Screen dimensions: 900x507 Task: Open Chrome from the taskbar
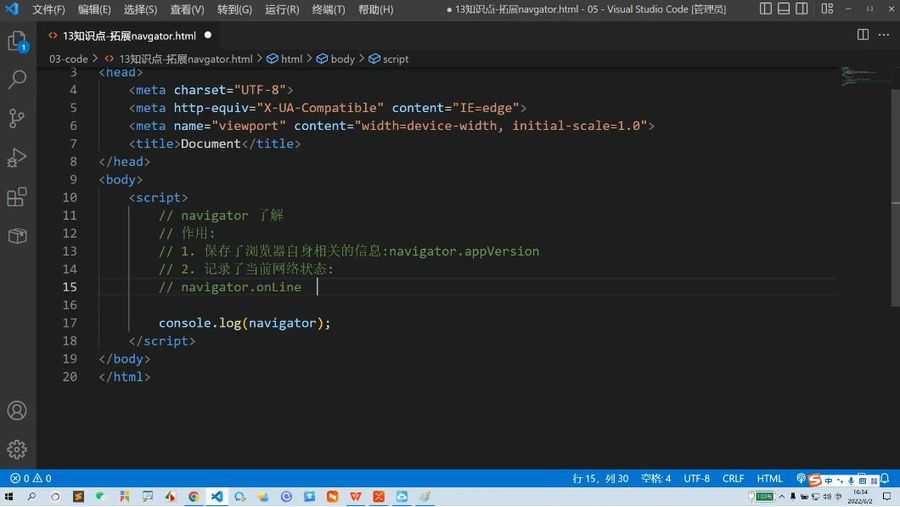[x=193, y=497]
